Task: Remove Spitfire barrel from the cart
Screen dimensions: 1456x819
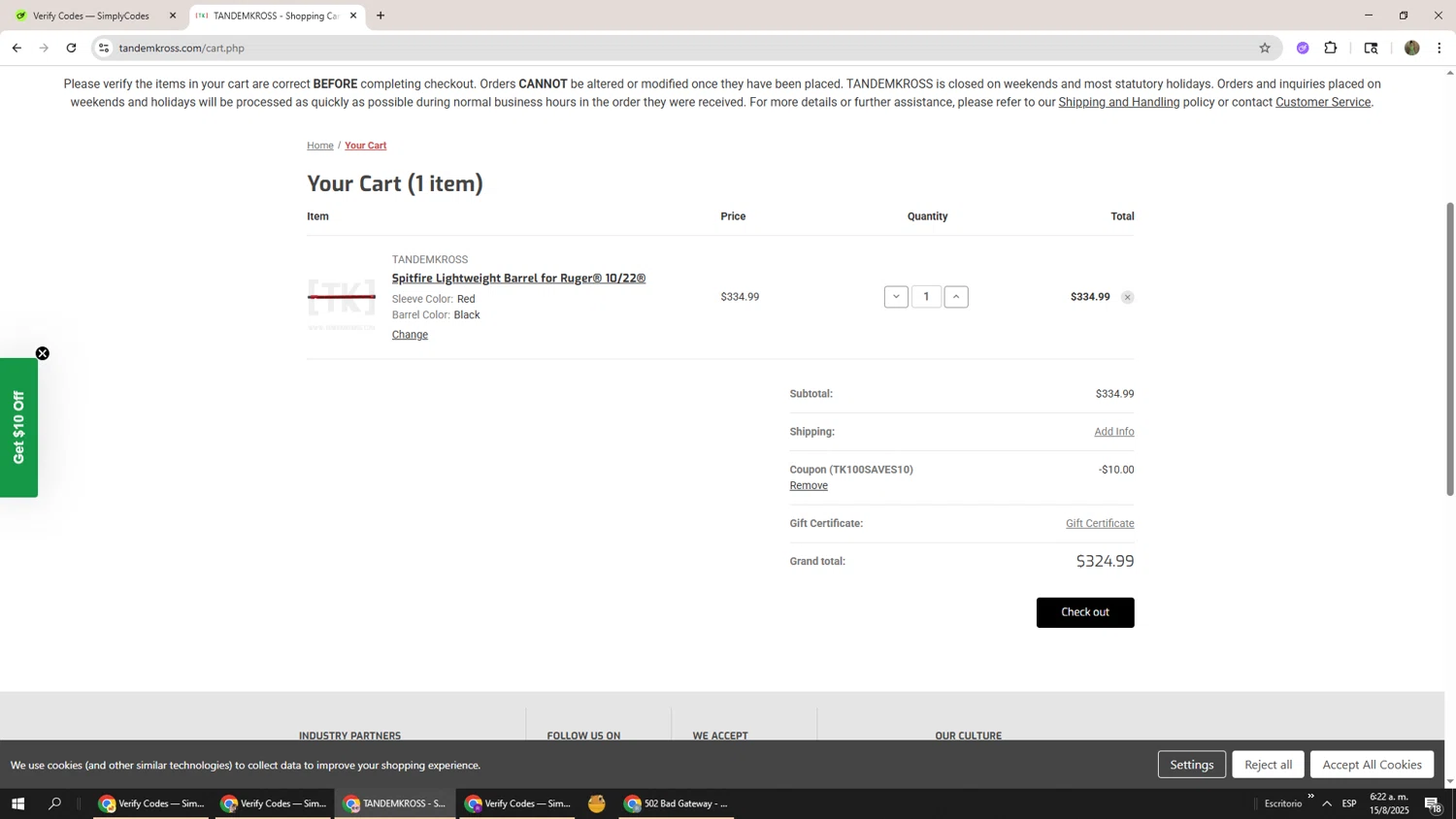Action: [x=1127, y=298]
